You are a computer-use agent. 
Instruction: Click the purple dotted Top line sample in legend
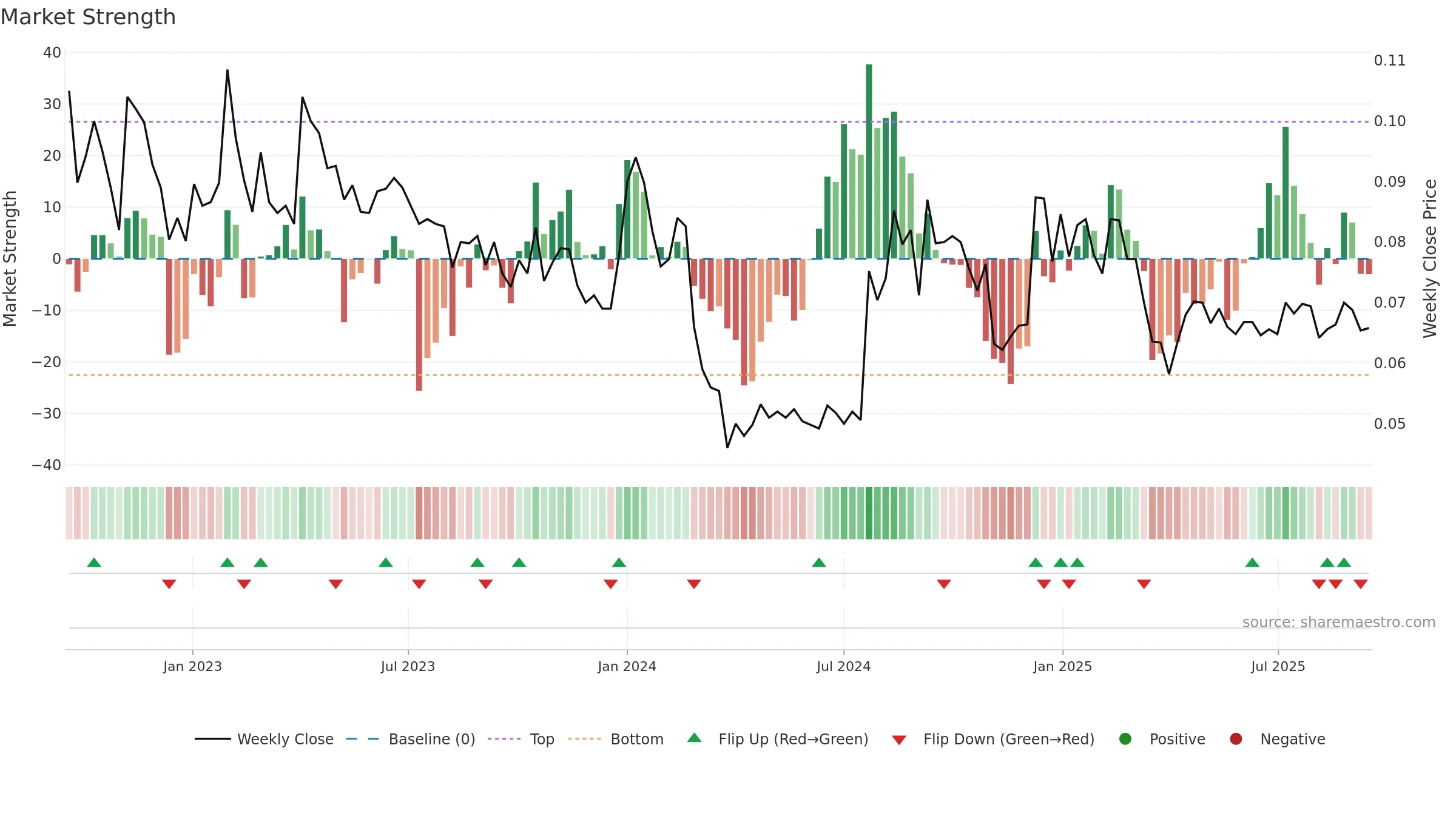pyautogui.click(x=504, y=739)
